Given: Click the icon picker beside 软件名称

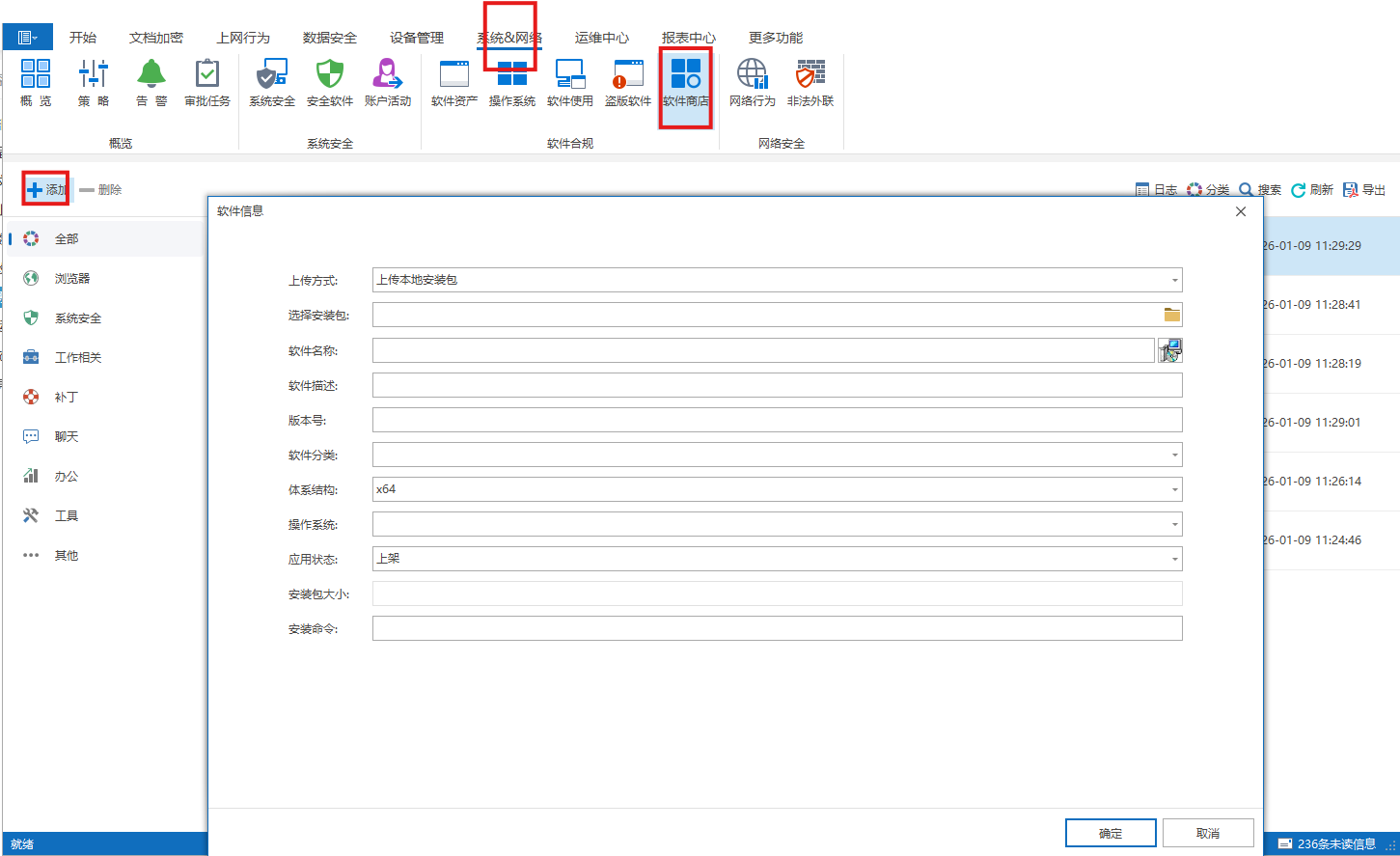Looking at the screenshot, I should tap(1169, 350).
